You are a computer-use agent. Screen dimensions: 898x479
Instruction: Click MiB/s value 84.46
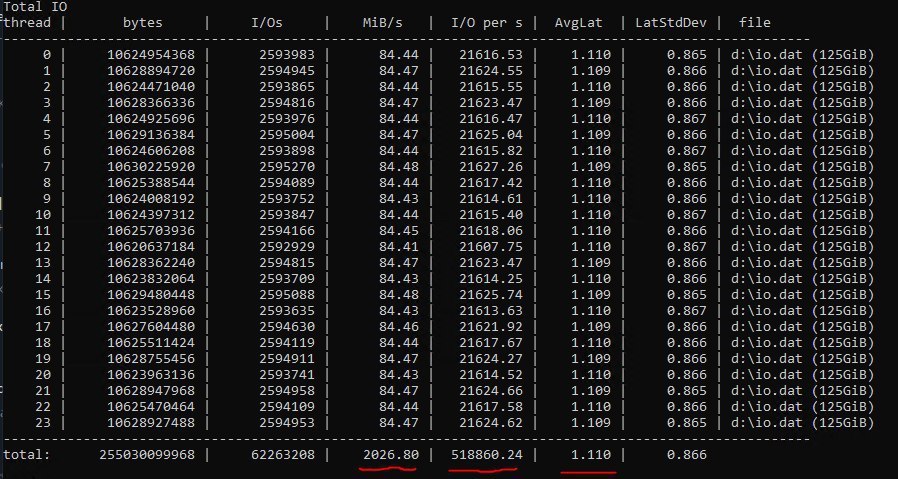(399, 327)
